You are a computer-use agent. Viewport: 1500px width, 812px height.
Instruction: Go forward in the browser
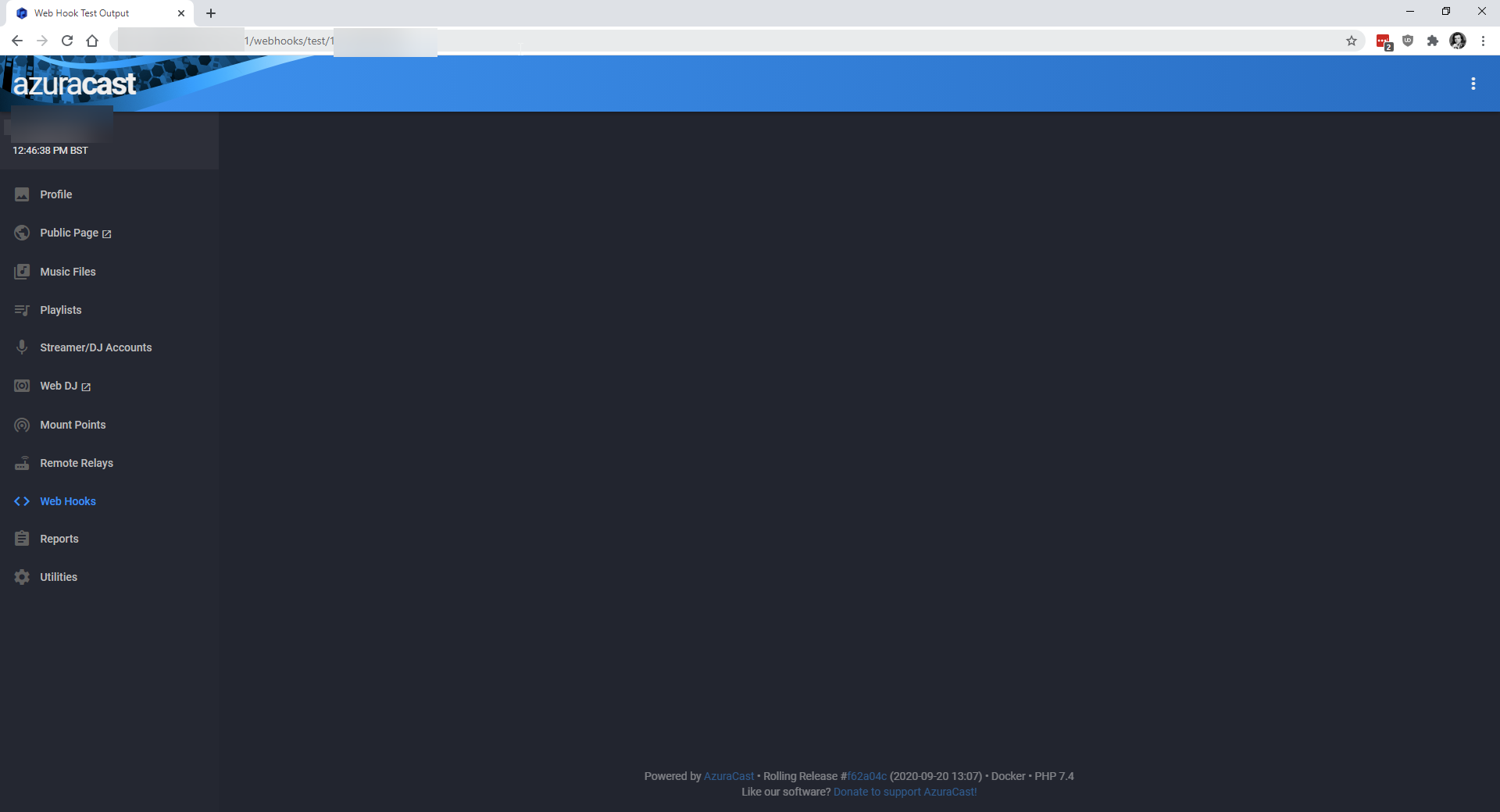click(x=42, y=41)
